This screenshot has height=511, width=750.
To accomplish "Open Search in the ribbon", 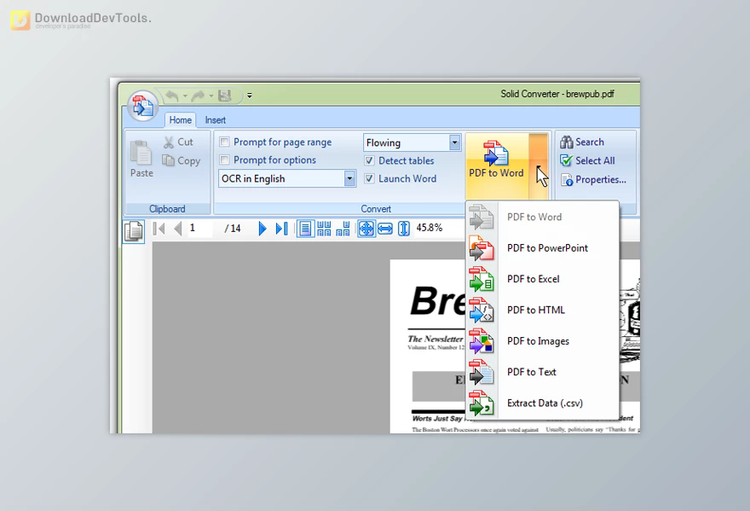I will tap(583, 142).
